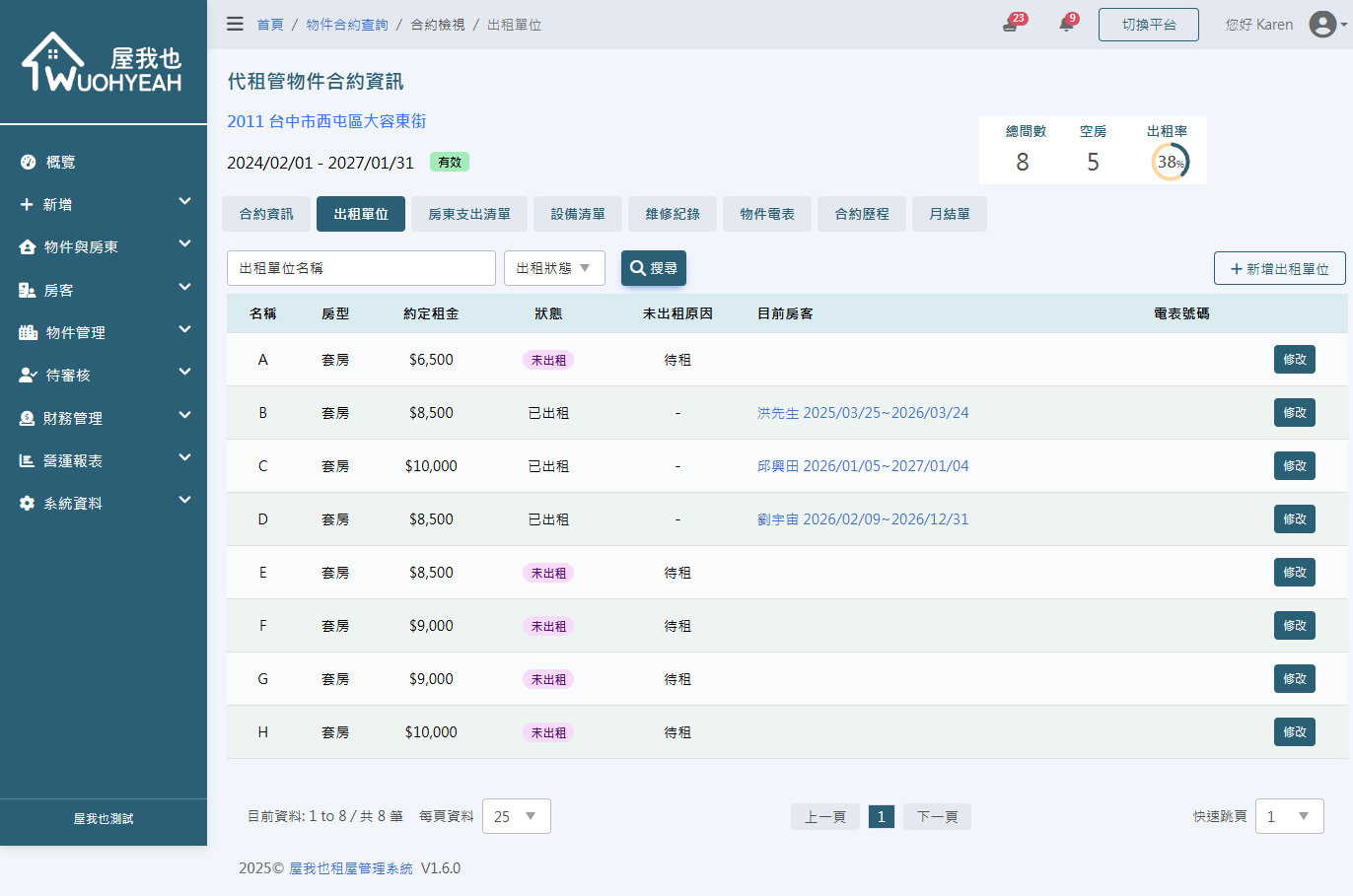Image resolution: width=1353 pixels, height=896 pixels.
Task: Click the user avatar icon
Action: (1322, 25)
